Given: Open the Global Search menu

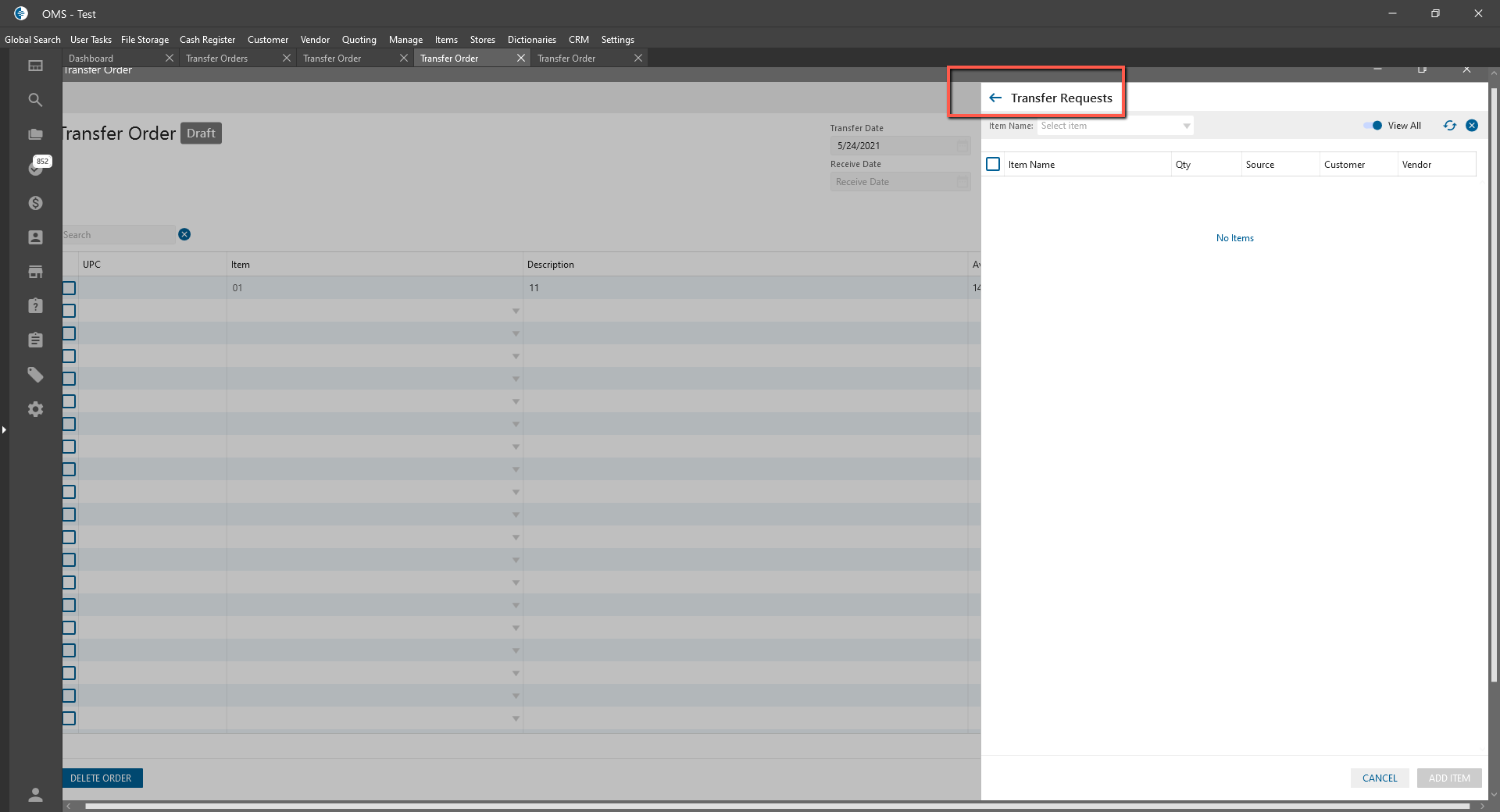Looking at the screenshot, I should click(x=33, y=40).
